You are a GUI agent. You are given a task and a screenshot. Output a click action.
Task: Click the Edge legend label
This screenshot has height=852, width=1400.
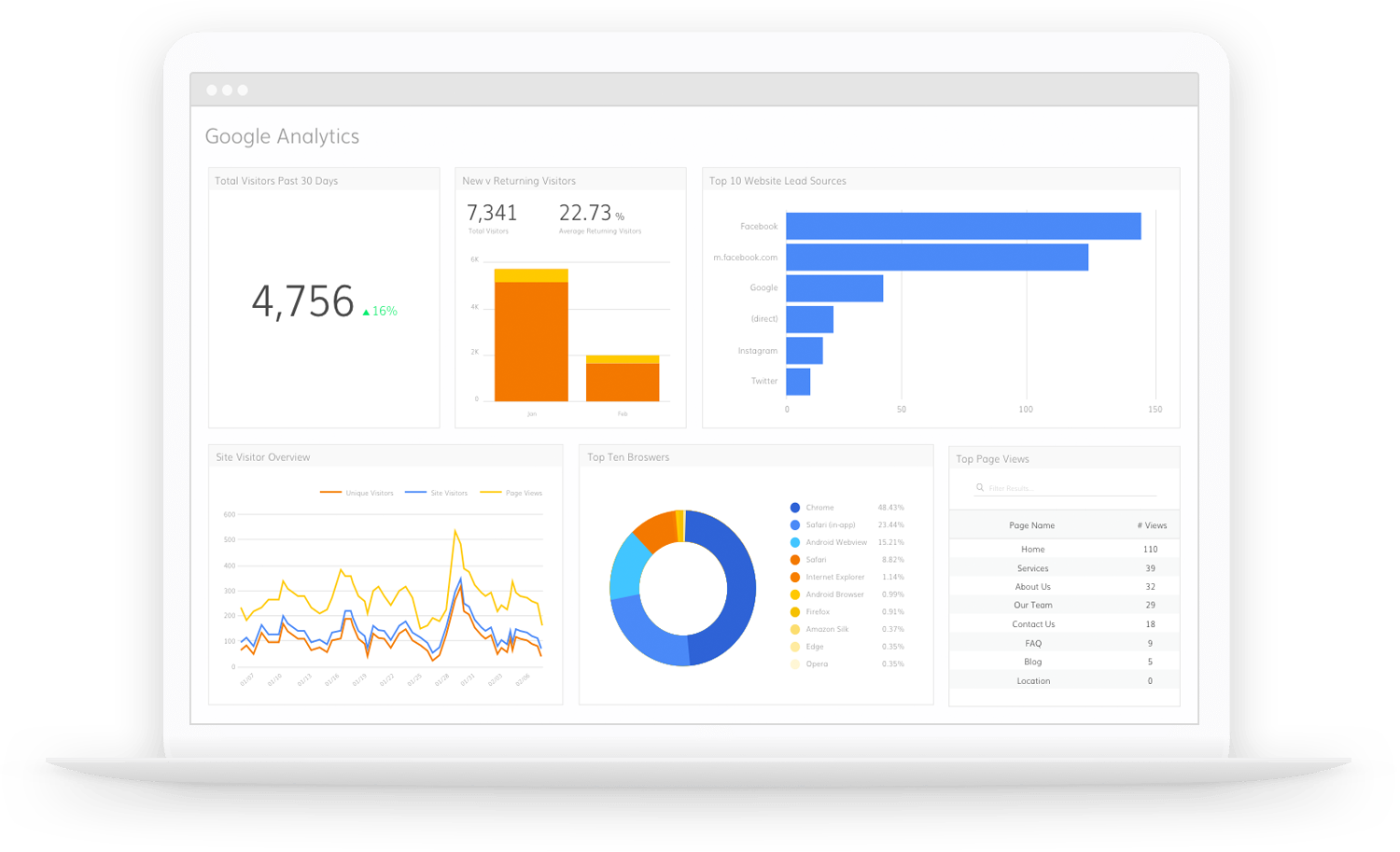[x=815, y=647]
